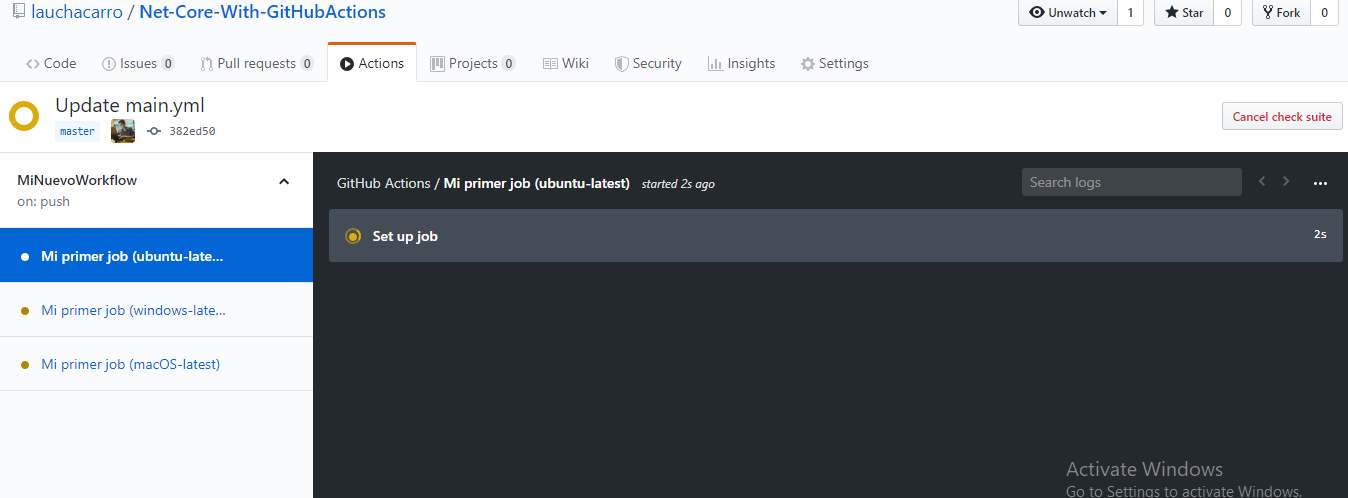1348x498 pixels.
Task: Click the commit icon beside 382ed50
Action: [154, 131]
